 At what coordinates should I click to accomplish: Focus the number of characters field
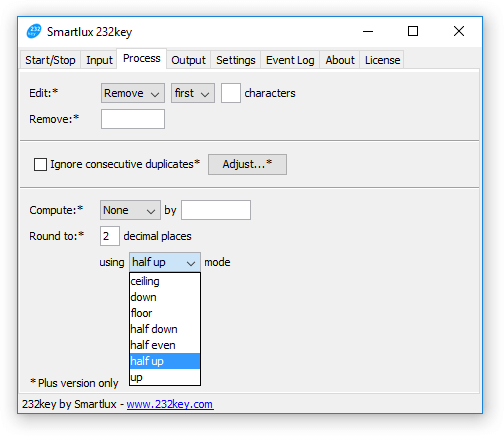(x=231, y=93)
